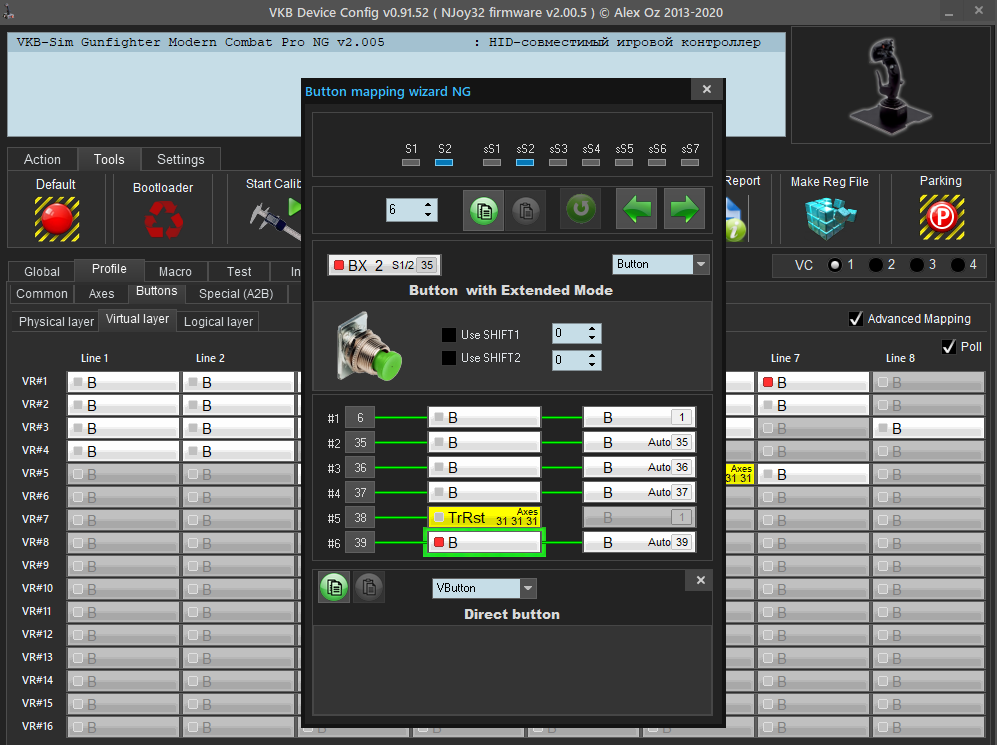Screen dimensions: 997x745
Task: Select VR#1 Line 1 B cell
Action: coord(123,382)
